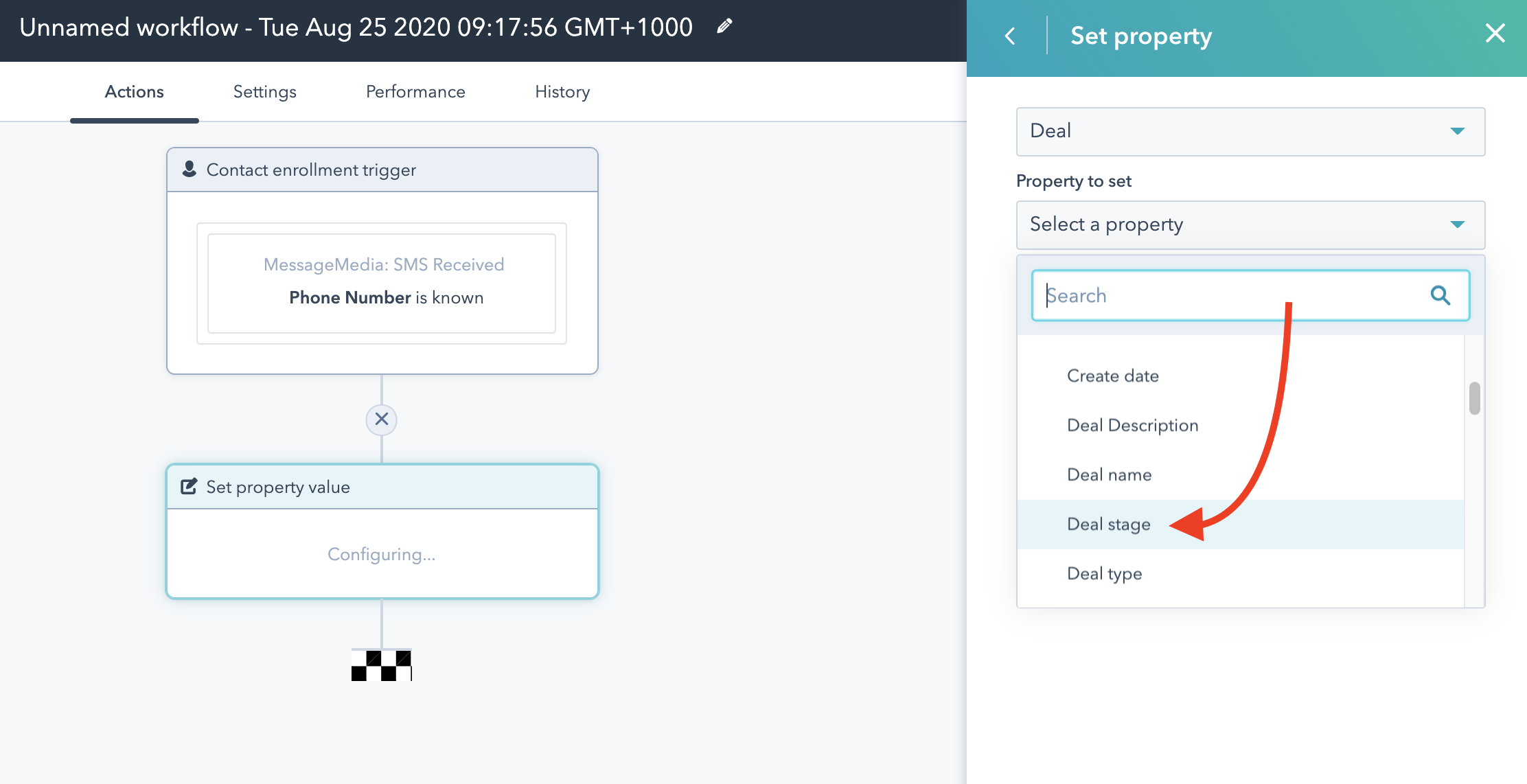Pick Create date from property list
This screenshot has height=784, width=1527.
click(x=1112, y=376)
